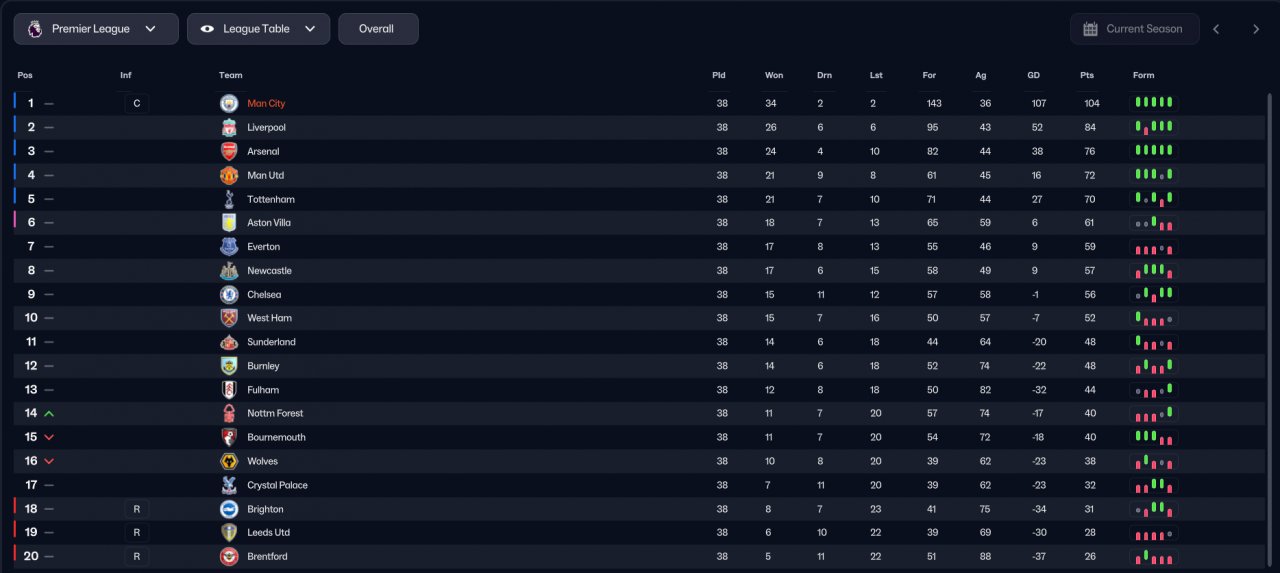Open the Man City team link
Screen dimensions: 1280x573
click(x=266, y=103)
